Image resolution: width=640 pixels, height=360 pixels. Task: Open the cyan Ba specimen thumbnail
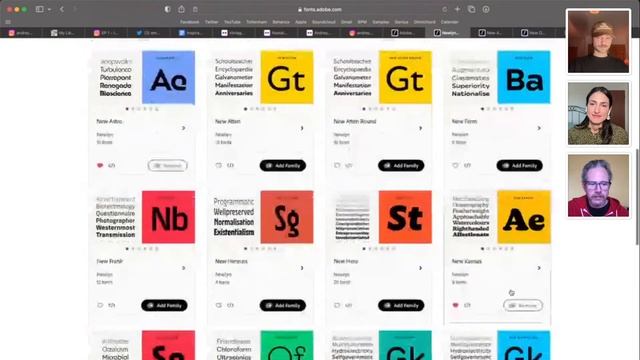523,77
